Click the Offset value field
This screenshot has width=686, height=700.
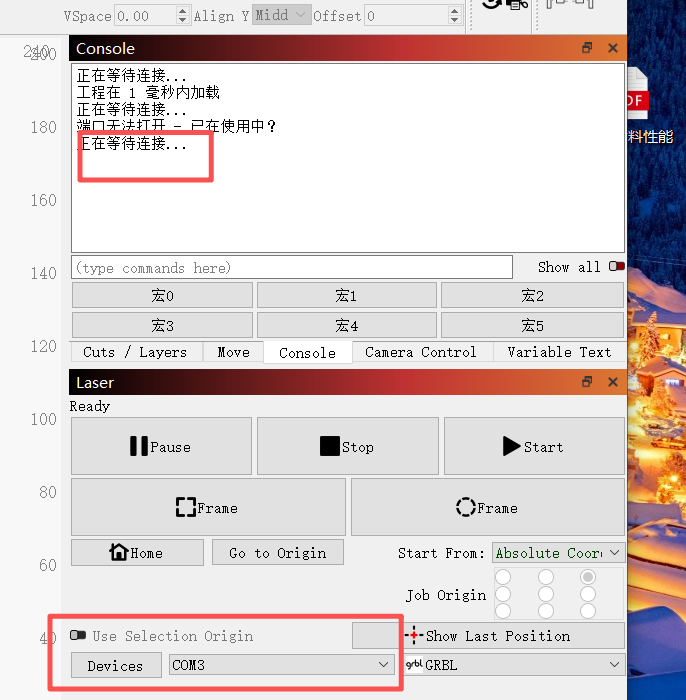(x=406, y=16)
